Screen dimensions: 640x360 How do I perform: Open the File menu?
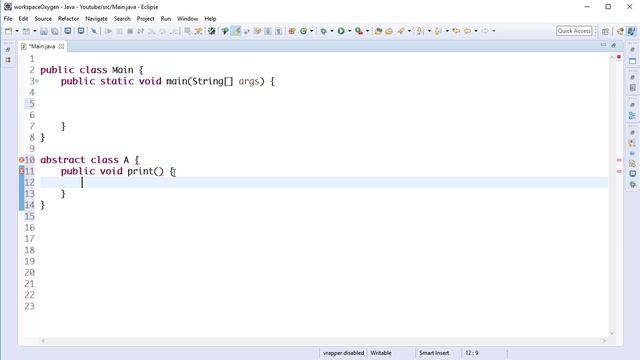point(8,19)
